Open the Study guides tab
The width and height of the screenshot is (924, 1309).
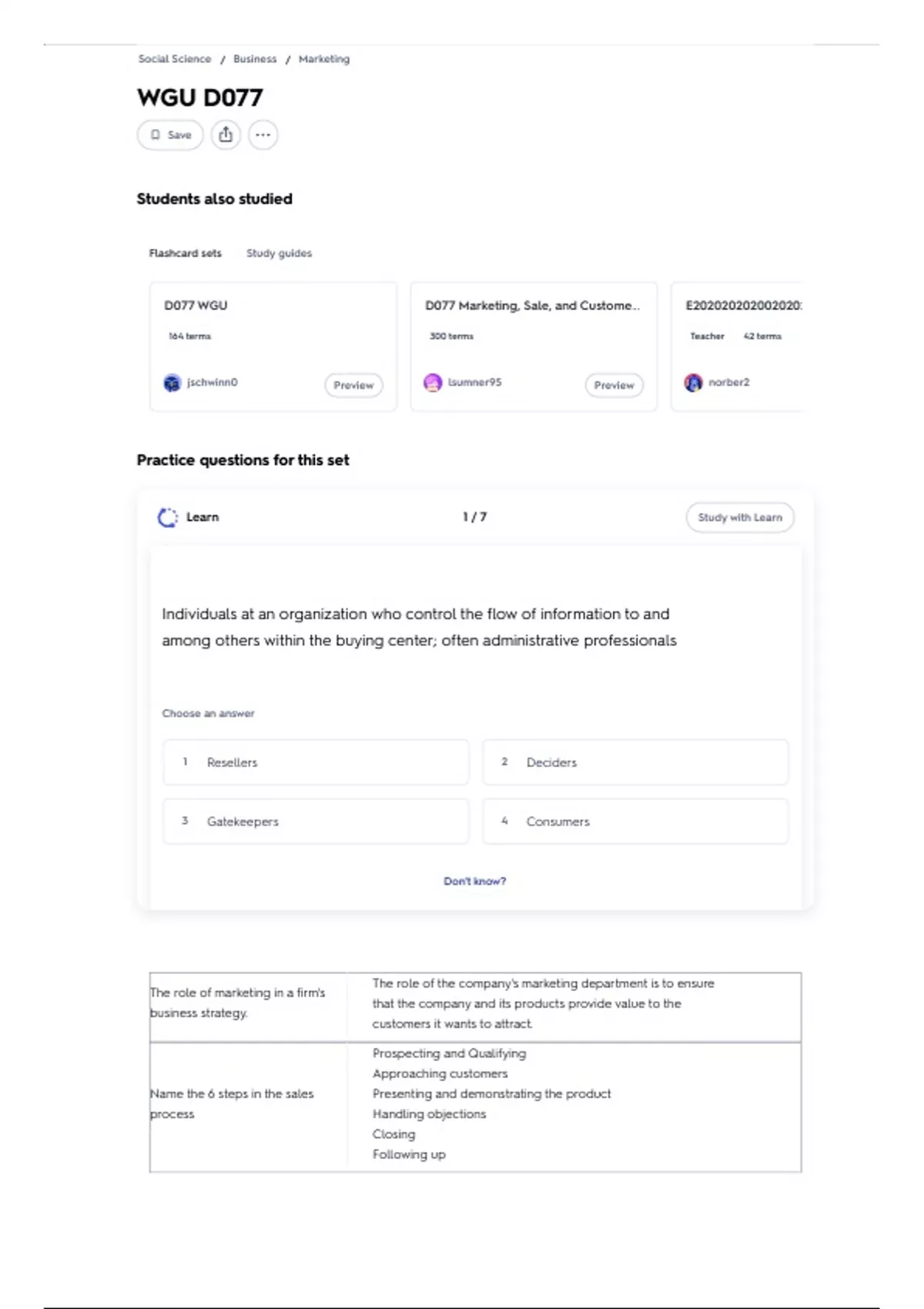[x=279, y=253]
